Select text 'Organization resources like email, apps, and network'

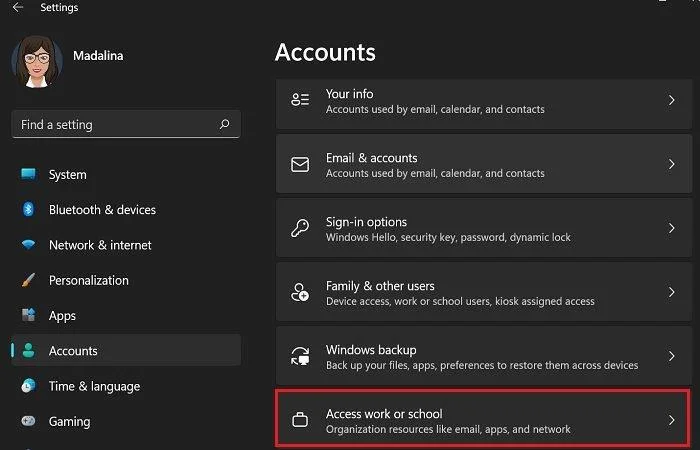(448, 429)
